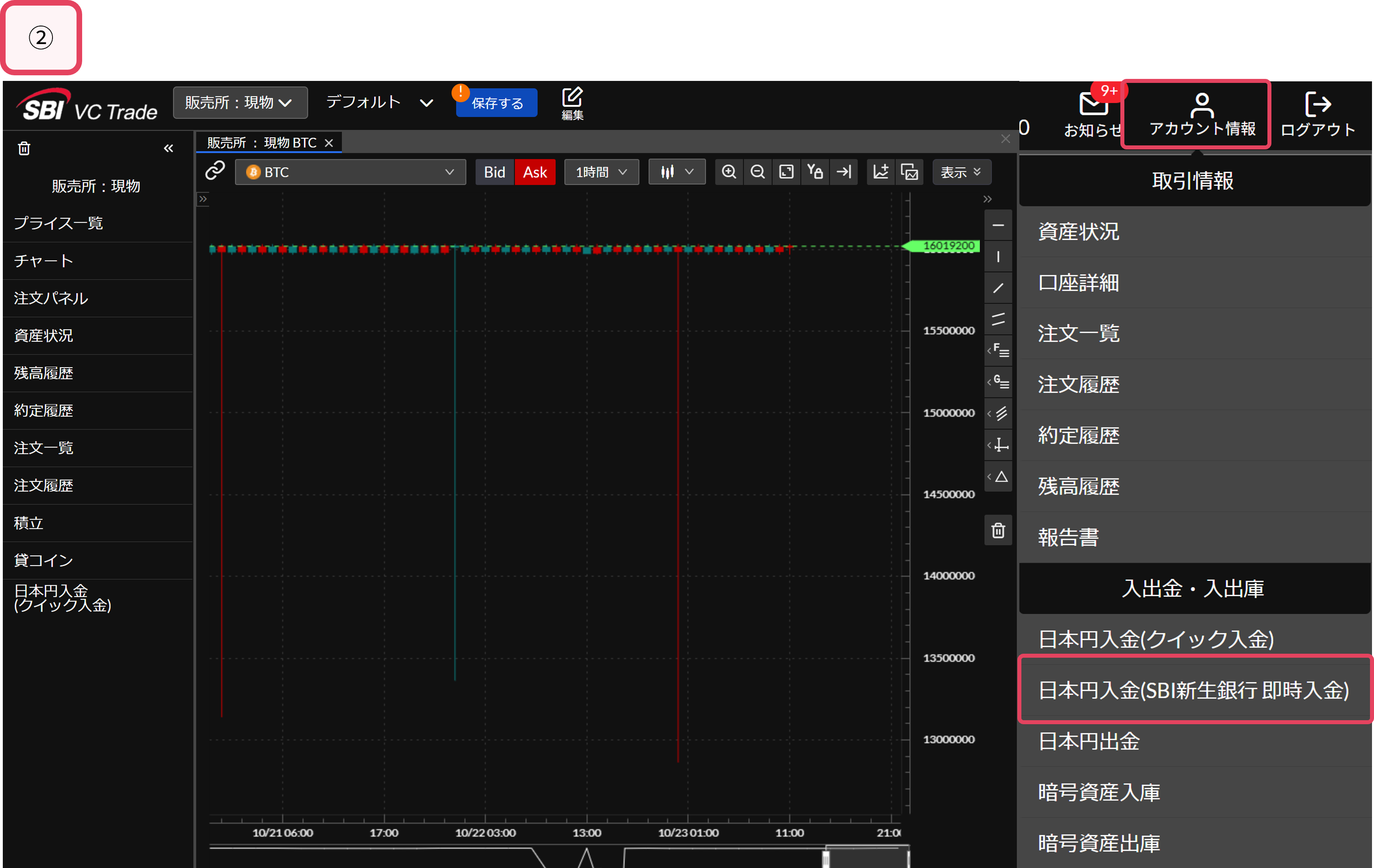
Task: Click the trash icon in left sidebar
Action: click(x=24, y=148)
